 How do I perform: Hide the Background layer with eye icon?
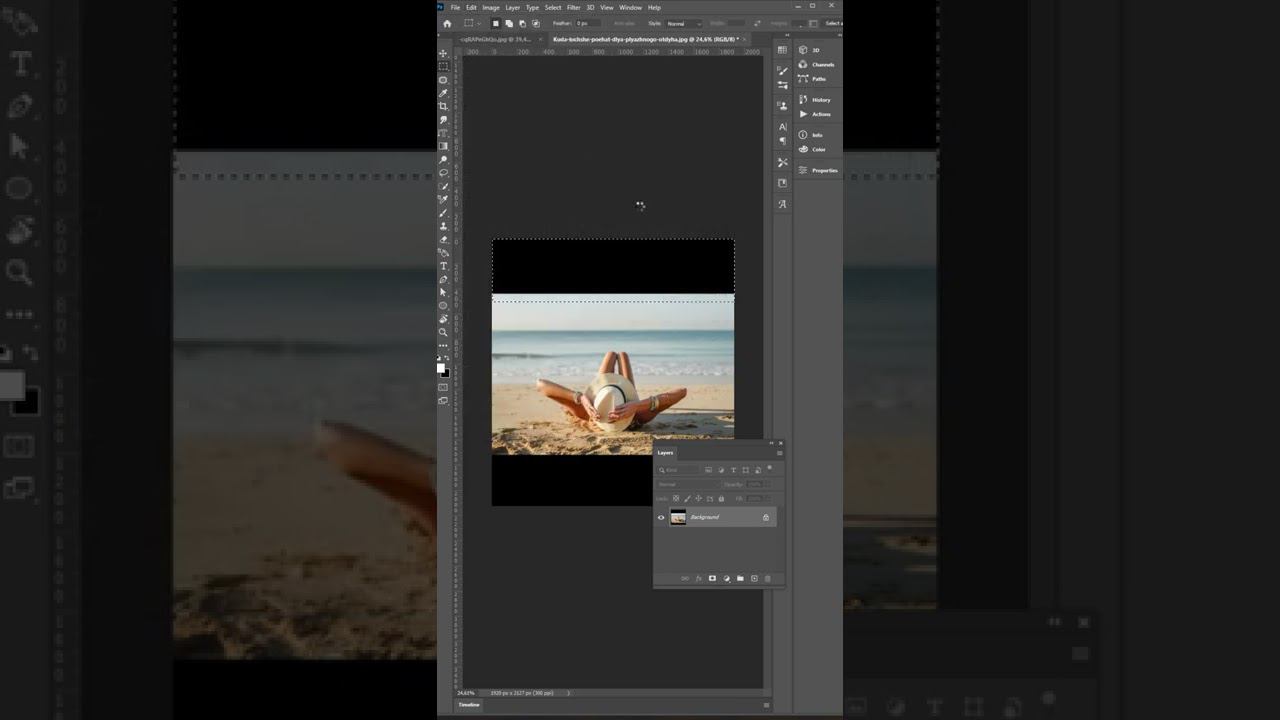661,517
